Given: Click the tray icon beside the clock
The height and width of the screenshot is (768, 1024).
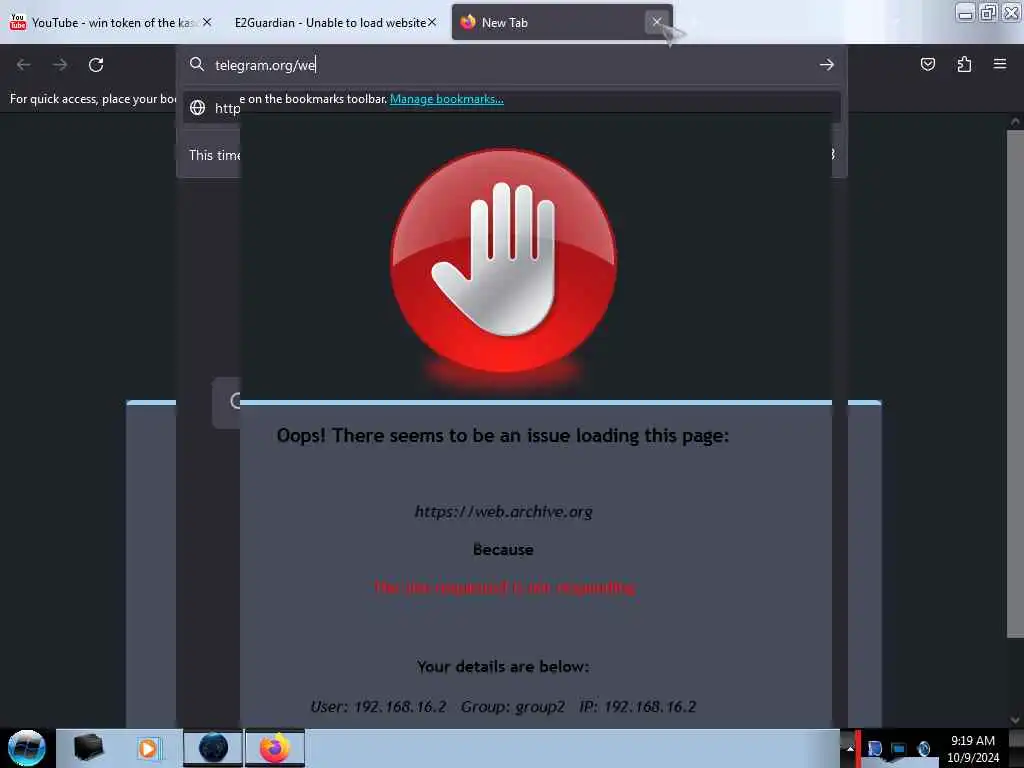Looking at the screenshot, I should point(923,748).
